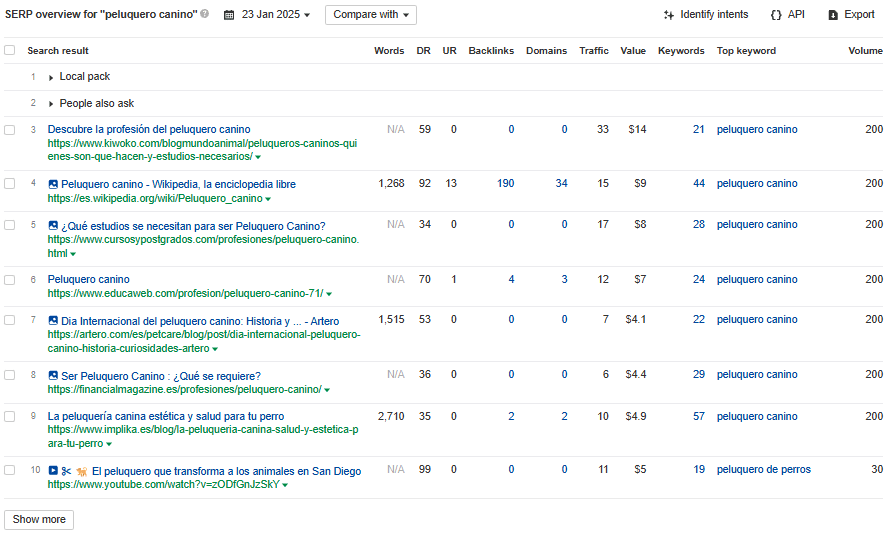Click the help icon beside the SERP overview title
This screenshot has width=886, height=533.
(205, 15)
